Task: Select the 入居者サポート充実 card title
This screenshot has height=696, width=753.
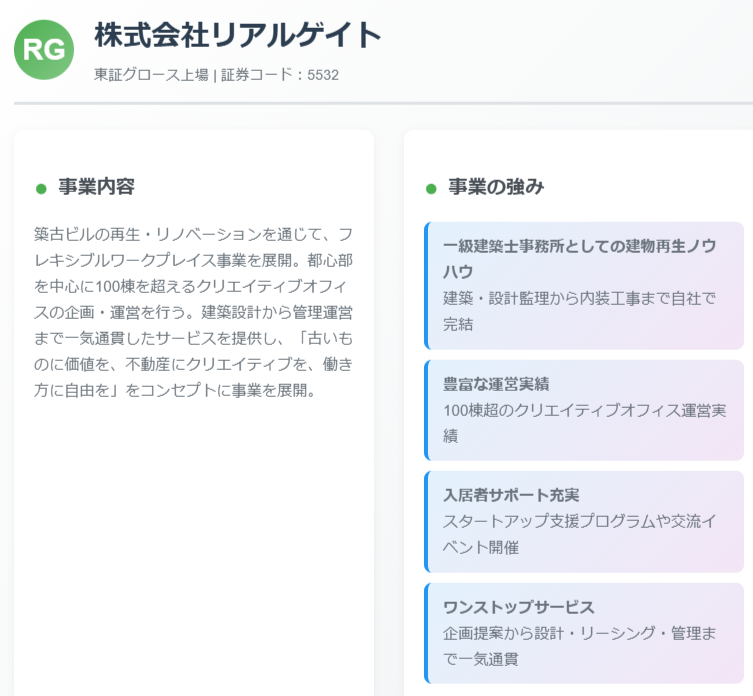Action: click(511, 495)
